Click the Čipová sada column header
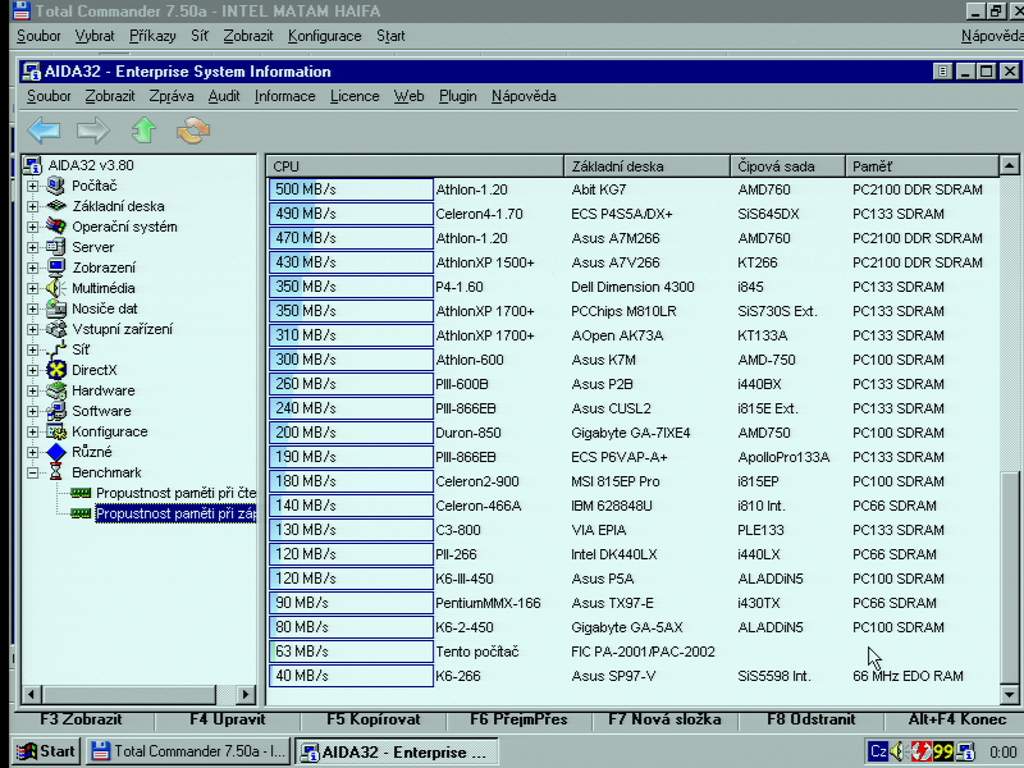Screen dimensions: 1024x768 coord(788,166)
